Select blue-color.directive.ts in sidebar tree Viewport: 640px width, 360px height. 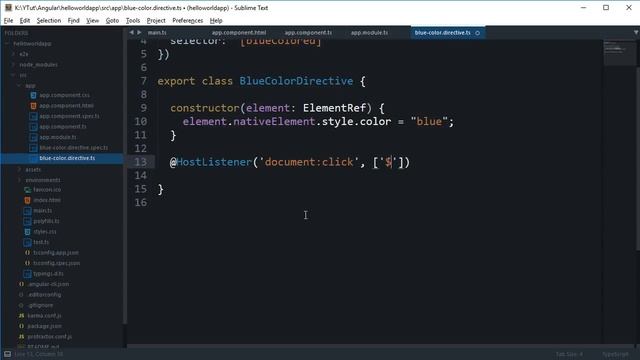point(67,158)
